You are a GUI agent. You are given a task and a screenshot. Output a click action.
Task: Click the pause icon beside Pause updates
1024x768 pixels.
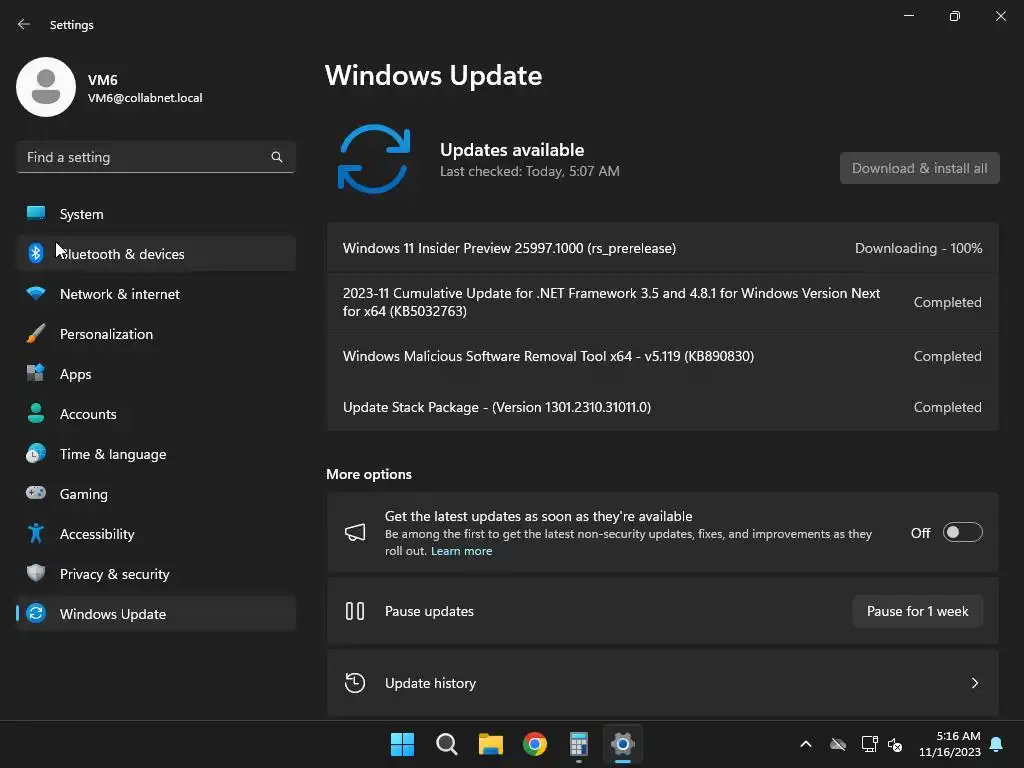[x=355, y=611]
